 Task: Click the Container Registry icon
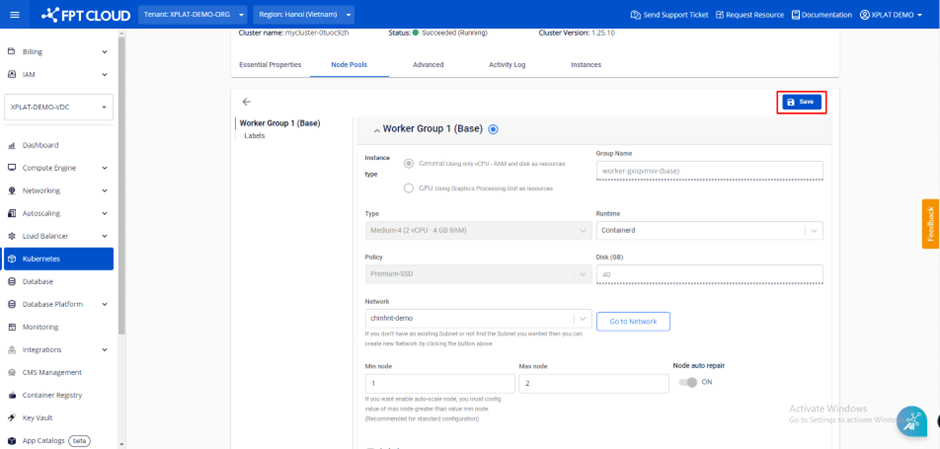pos(12,395)
